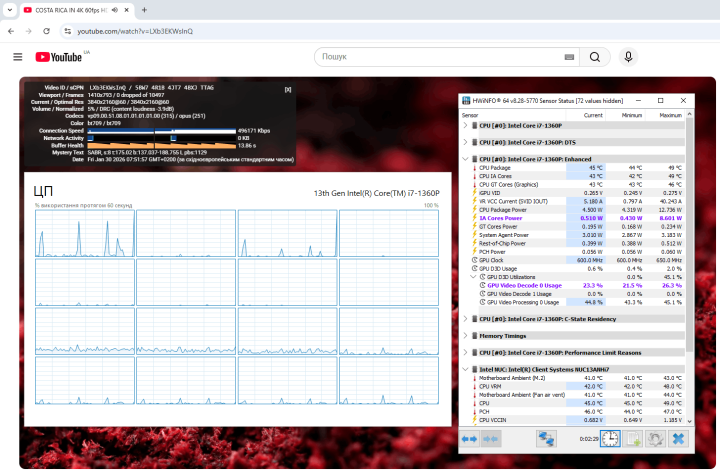
Task: Click the CPU VCCIN row
Action: pyautogui.click(x=577, y=420)
